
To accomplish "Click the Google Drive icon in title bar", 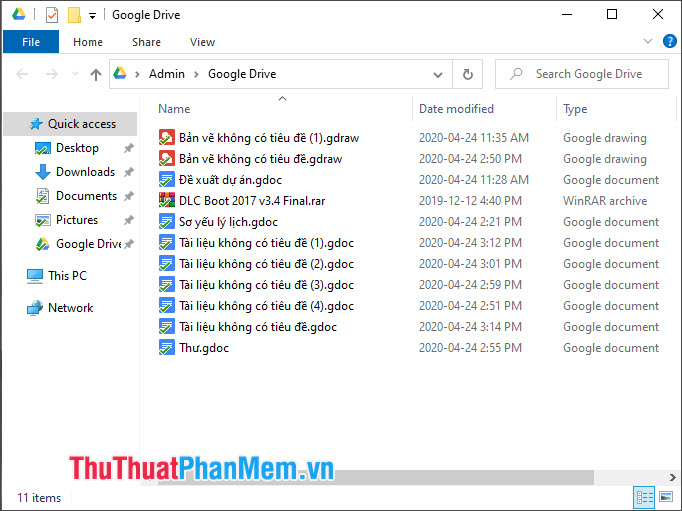I will pos(18,15).
